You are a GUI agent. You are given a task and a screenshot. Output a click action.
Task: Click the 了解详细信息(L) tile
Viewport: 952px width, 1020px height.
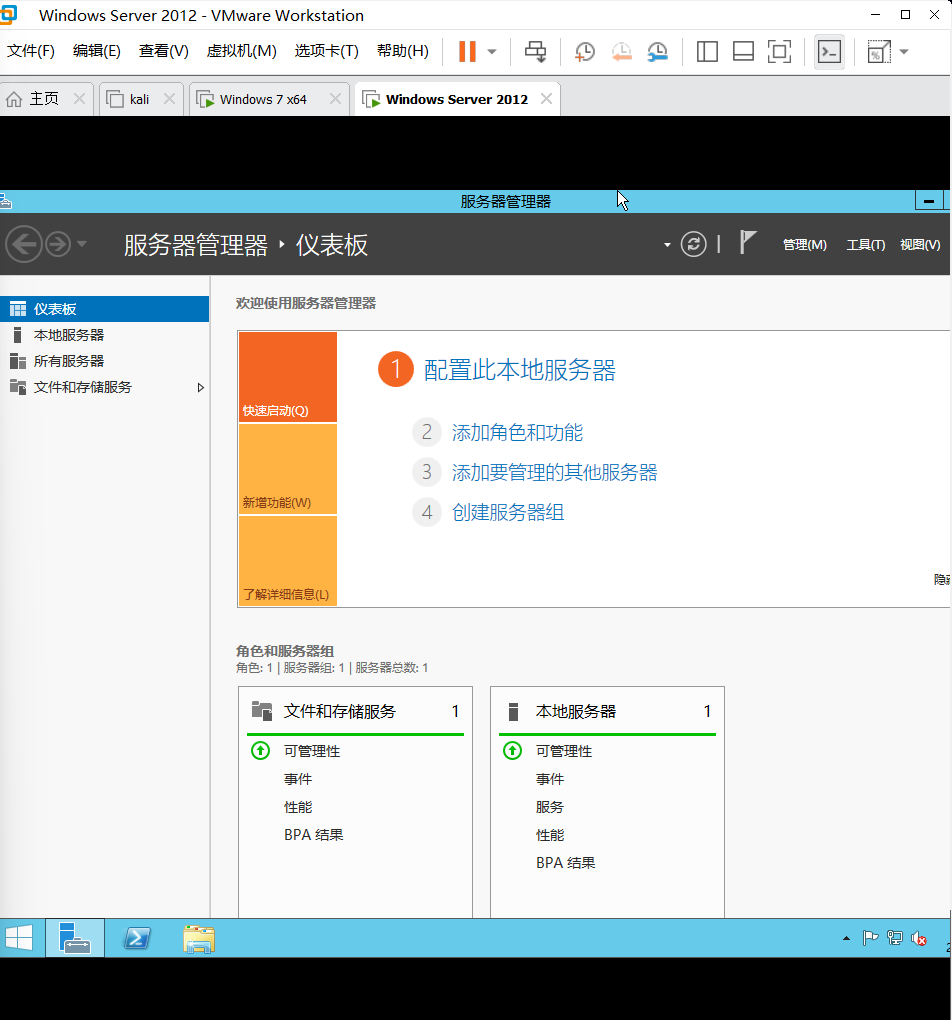pos(288,561)
